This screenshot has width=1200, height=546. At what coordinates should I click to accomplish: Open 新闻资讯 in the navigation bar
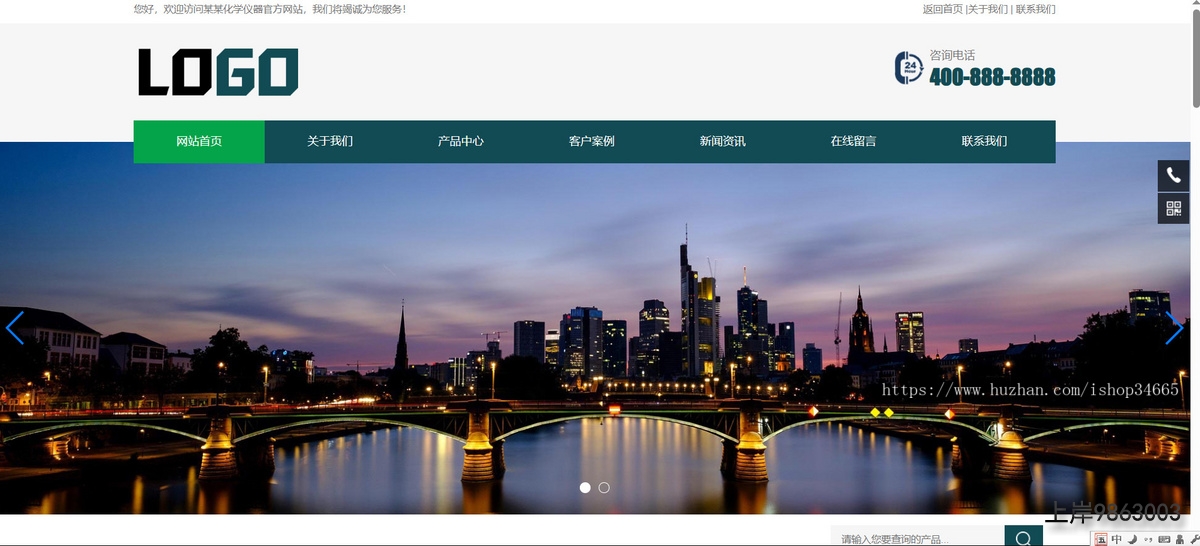coord(722,141)
